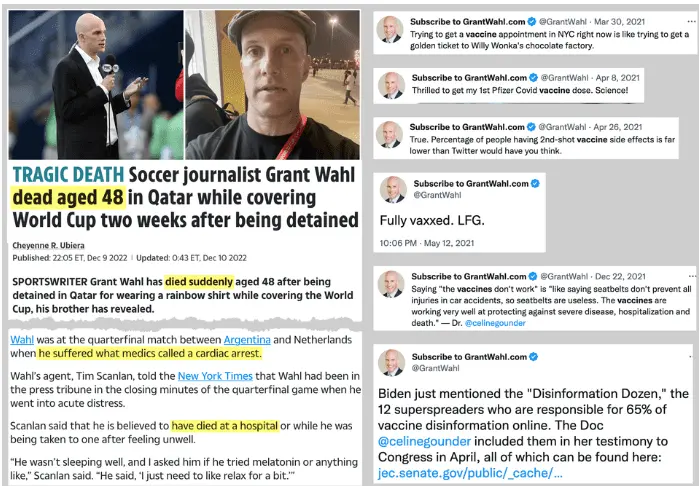Click verified badge on Apr 8, 2021 tweet
The height and width of the screenshot is (486, 699).
pos(533,78)
